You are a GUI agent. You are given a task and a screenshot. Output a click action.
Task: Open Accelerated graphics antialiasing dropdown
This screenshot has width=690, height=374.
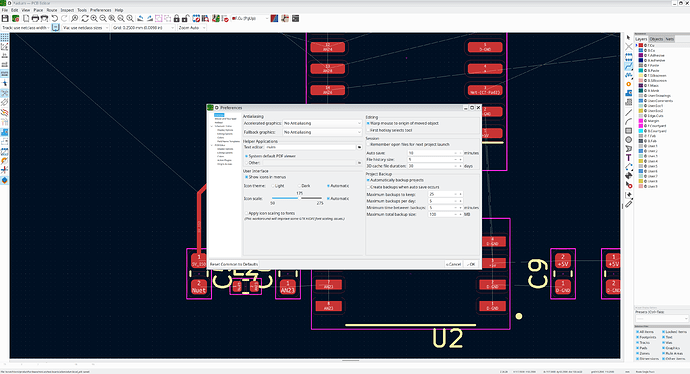tap(322, 123)
